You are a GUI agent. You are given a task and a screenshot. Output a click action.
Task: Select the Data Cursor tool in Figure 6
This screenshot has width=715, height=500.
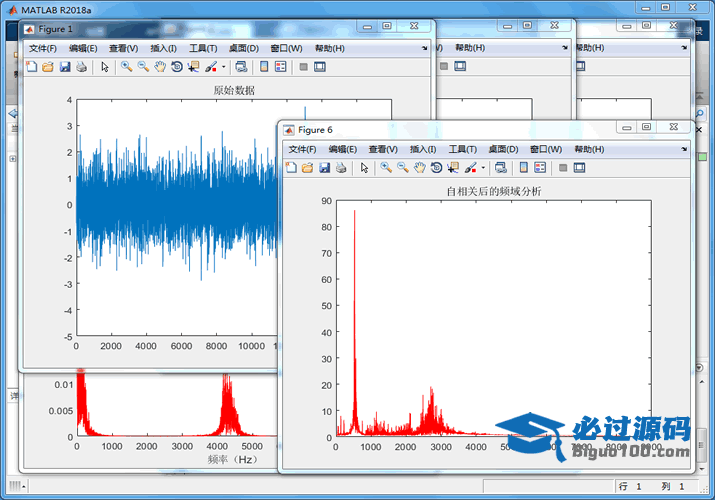pyautogui.click(x=453, y=167)
